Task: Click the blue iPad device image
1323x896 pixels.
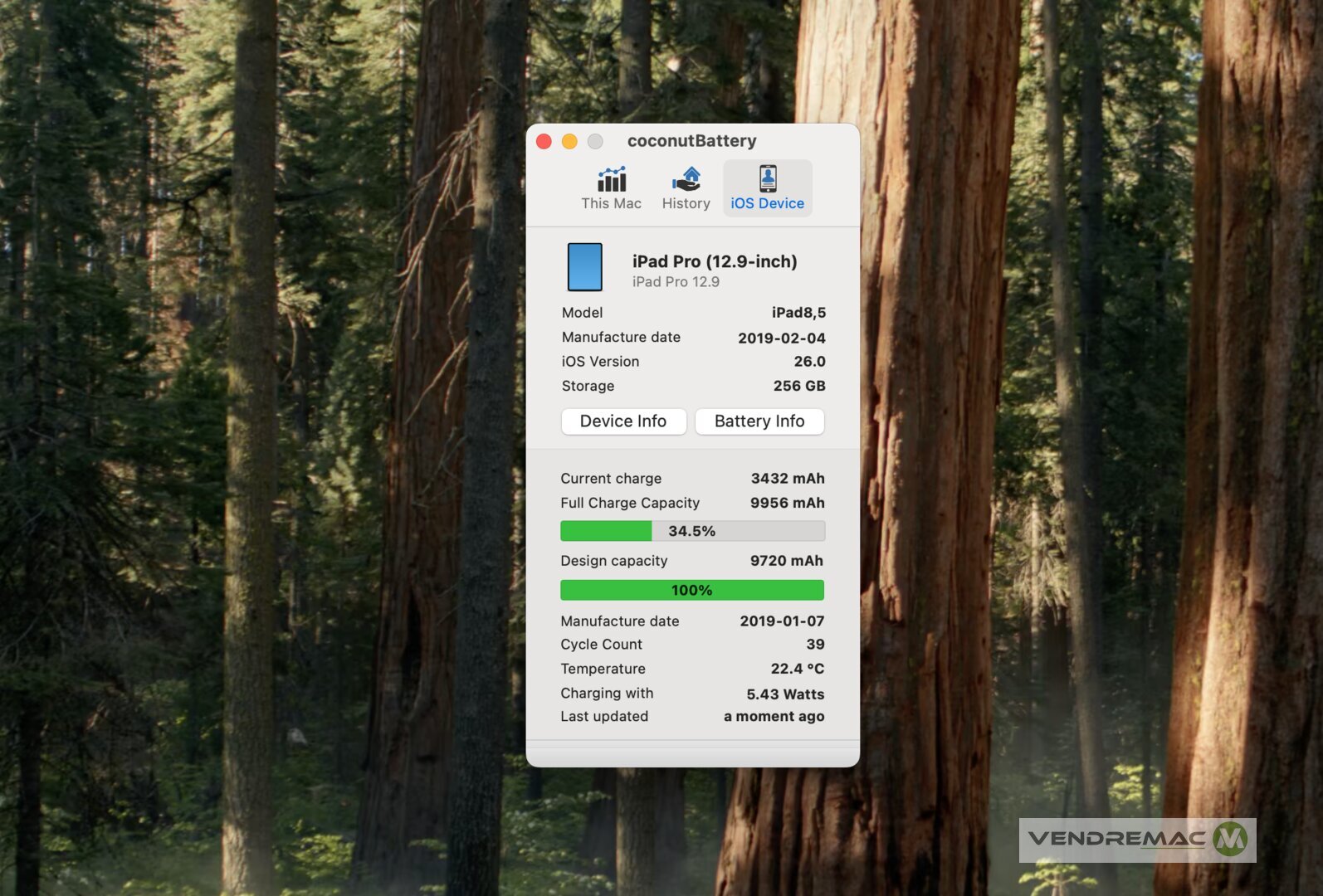Action: click(585, 267)
